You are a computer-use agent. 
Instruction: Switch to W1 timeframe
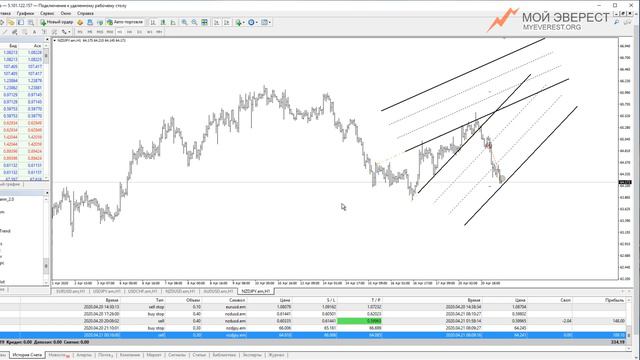(x=149, y=32)
